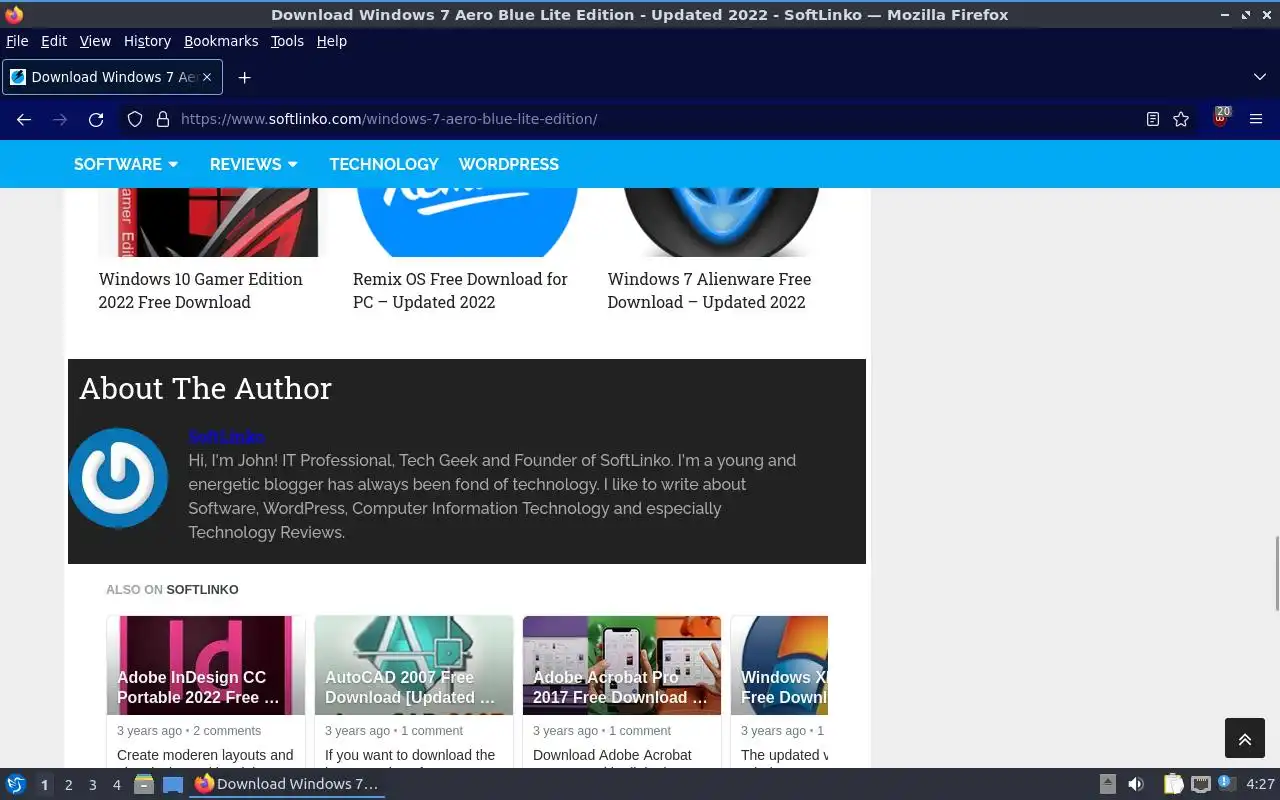This screenshot has width=1280, height=800.
Task: Open the Tools menu
Action: 287,41
